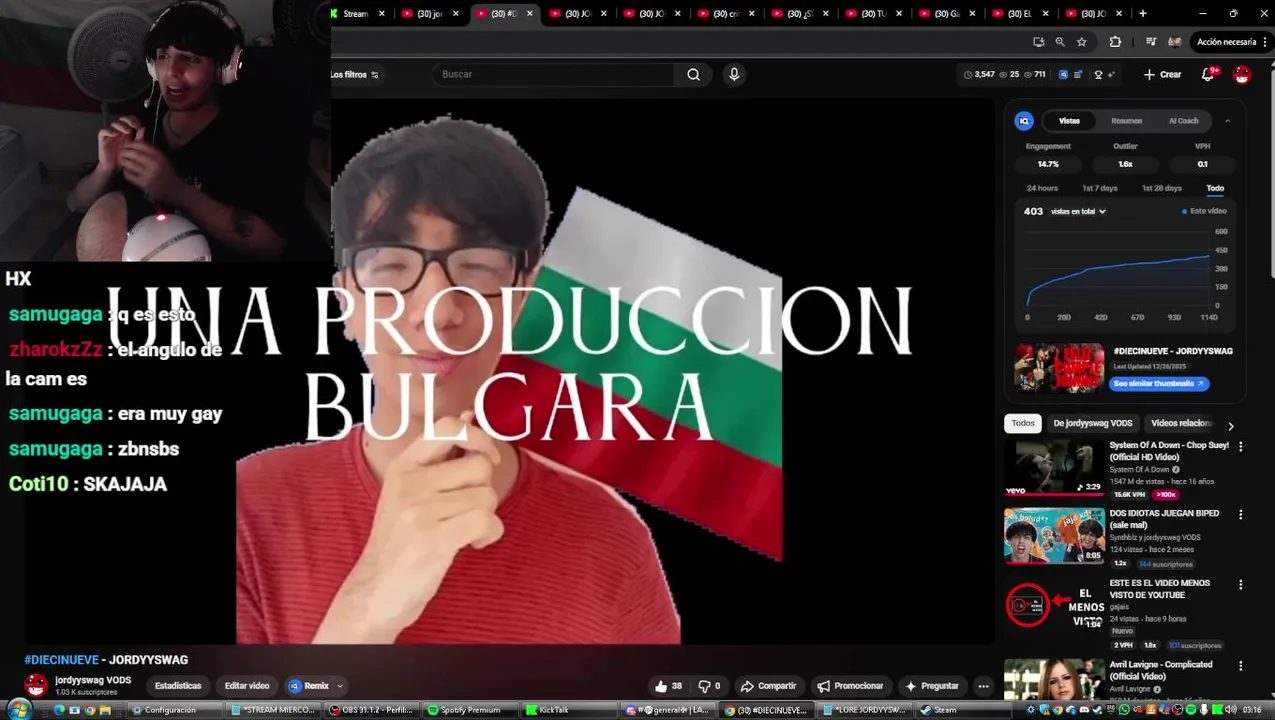Viewport: 1275px width, 720px height.
Task: Open the account avatar menu
Action: click(x=1242, y=75)
